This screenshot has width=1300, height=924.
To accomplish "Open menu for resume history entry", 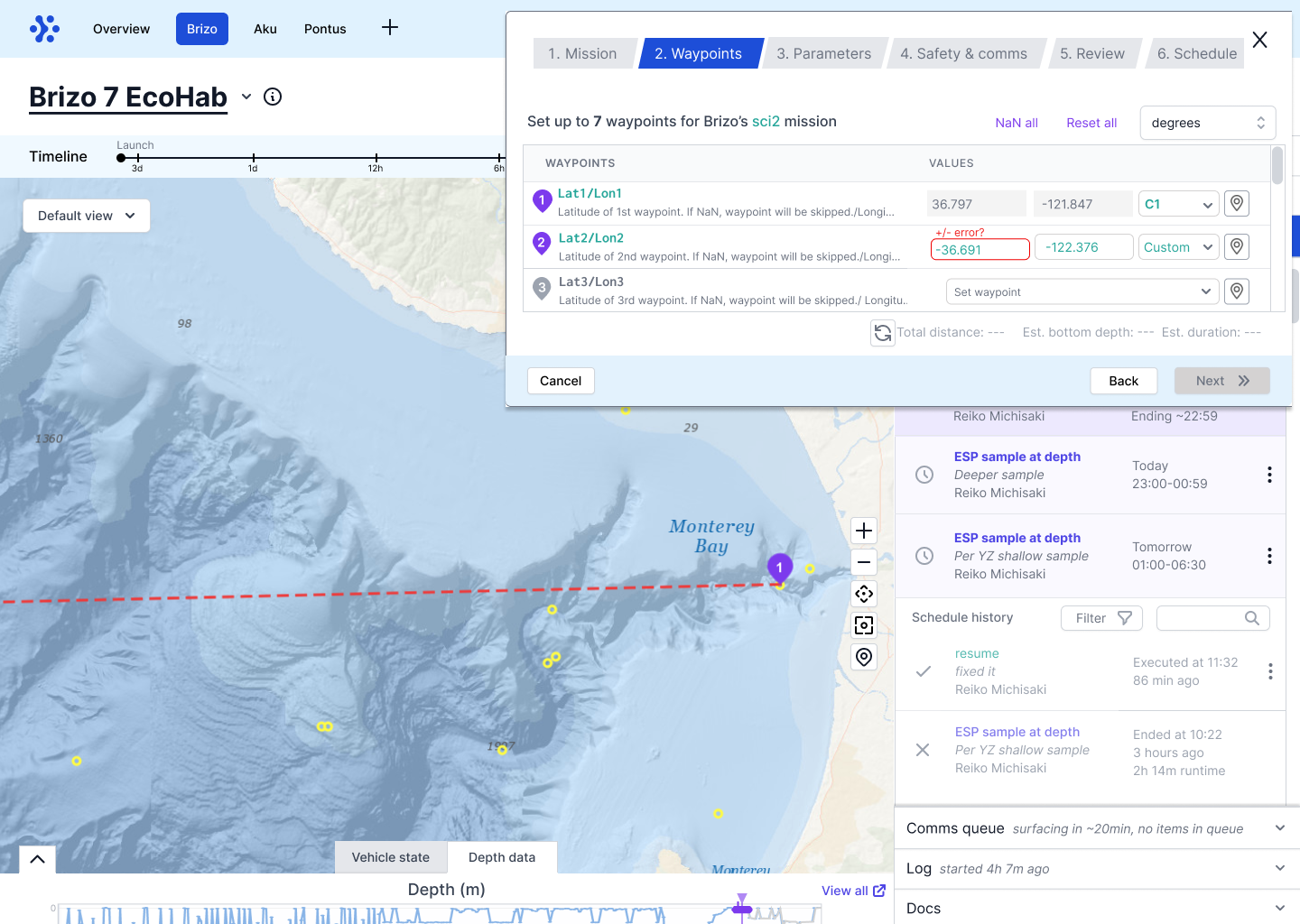I will 1269,671.
